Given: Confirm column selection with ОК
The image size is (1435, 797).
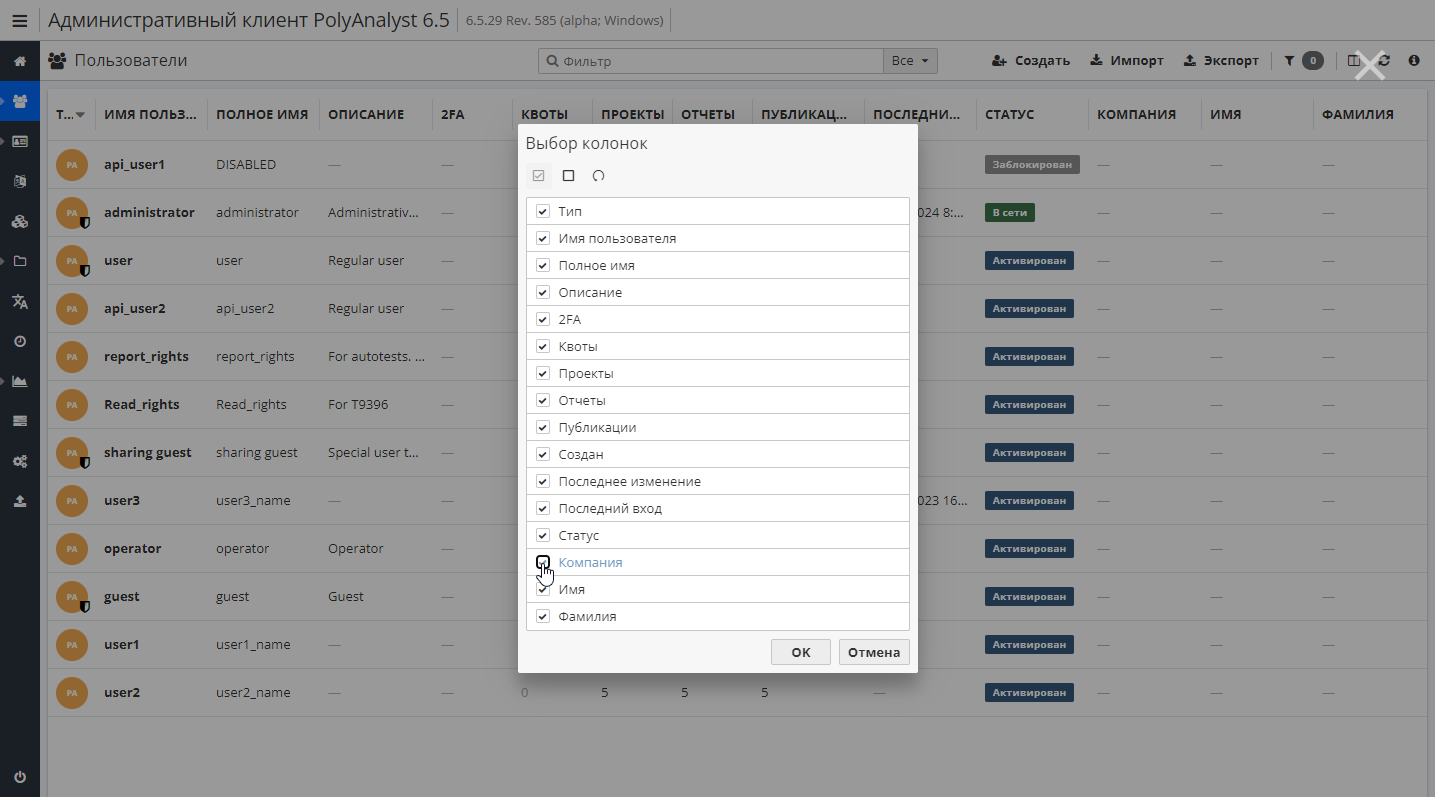Looking at the screenshot, I should click(801, 652).
